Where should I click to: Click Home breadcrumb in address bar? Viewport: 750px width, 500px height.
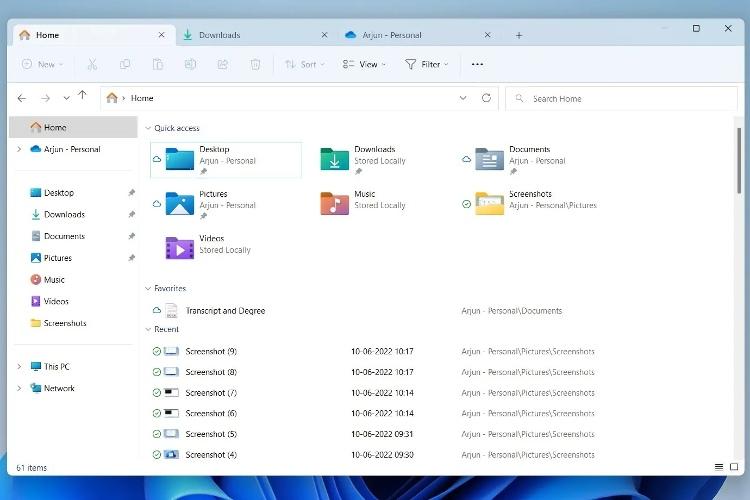point(142,98)
